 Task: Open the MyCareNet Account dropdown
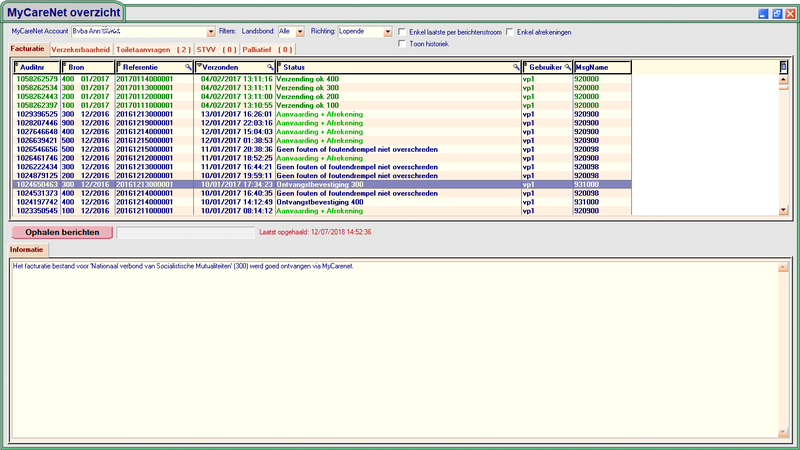pos(210,32)
